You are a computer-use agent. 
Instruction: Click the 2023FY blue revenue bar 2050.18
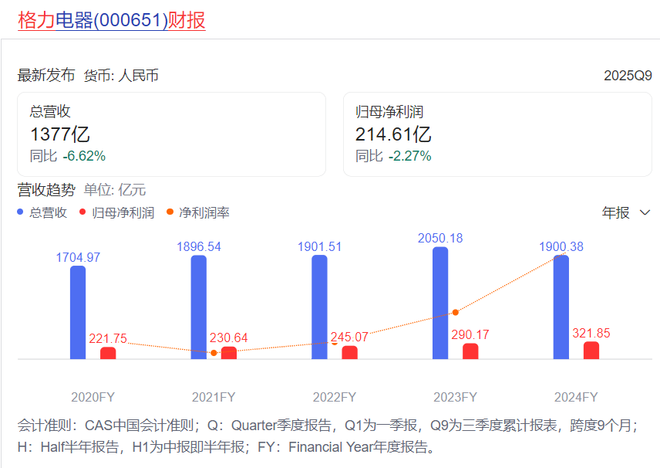point(440,303)
